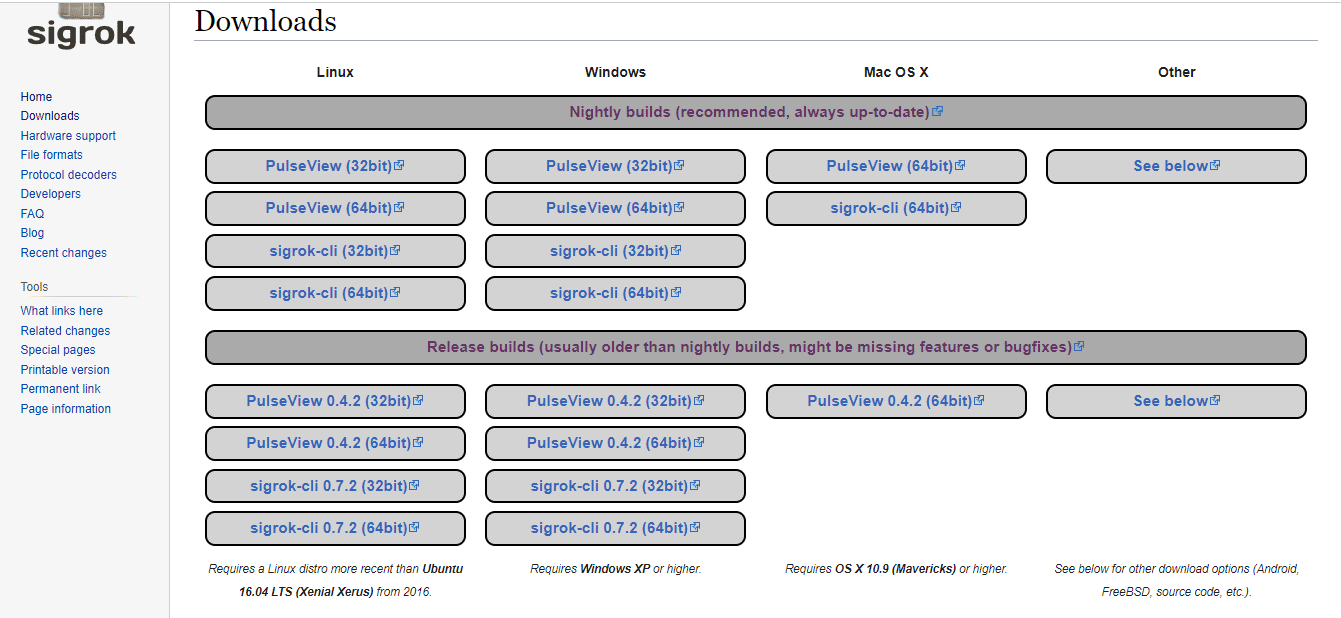Open Protocol decoders page
This screenshot has width=1341, height=618.
click(x=68, y=175)
